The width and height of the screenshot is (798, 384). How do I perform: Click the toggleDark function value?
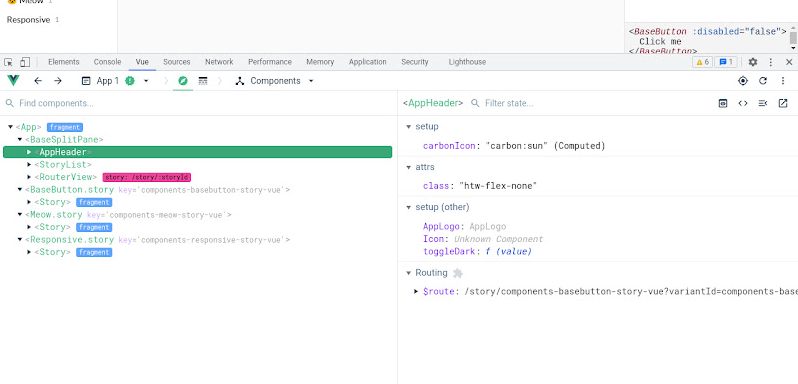[x=508, y=251]
